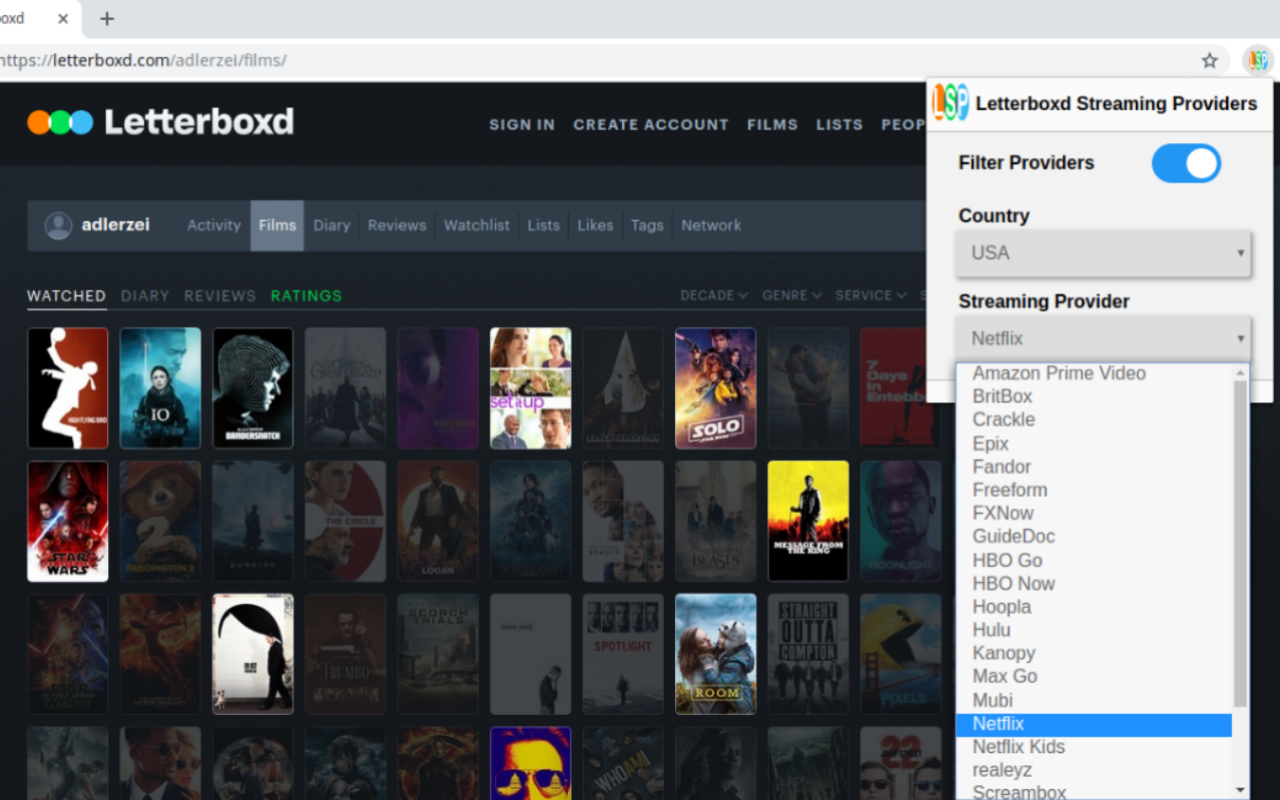Choose realeyz from the list

[1094, 770]
